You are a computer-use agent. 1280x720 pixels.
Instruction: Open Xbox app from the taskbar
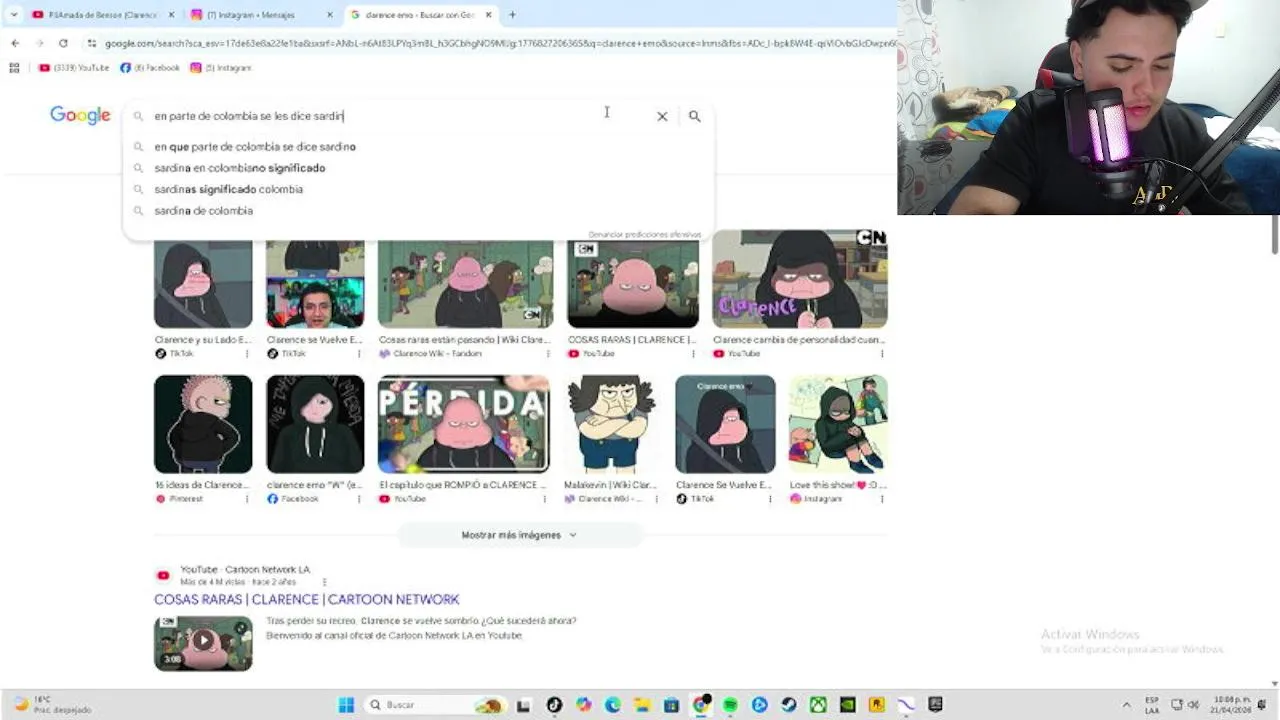[x=818, y=705]
